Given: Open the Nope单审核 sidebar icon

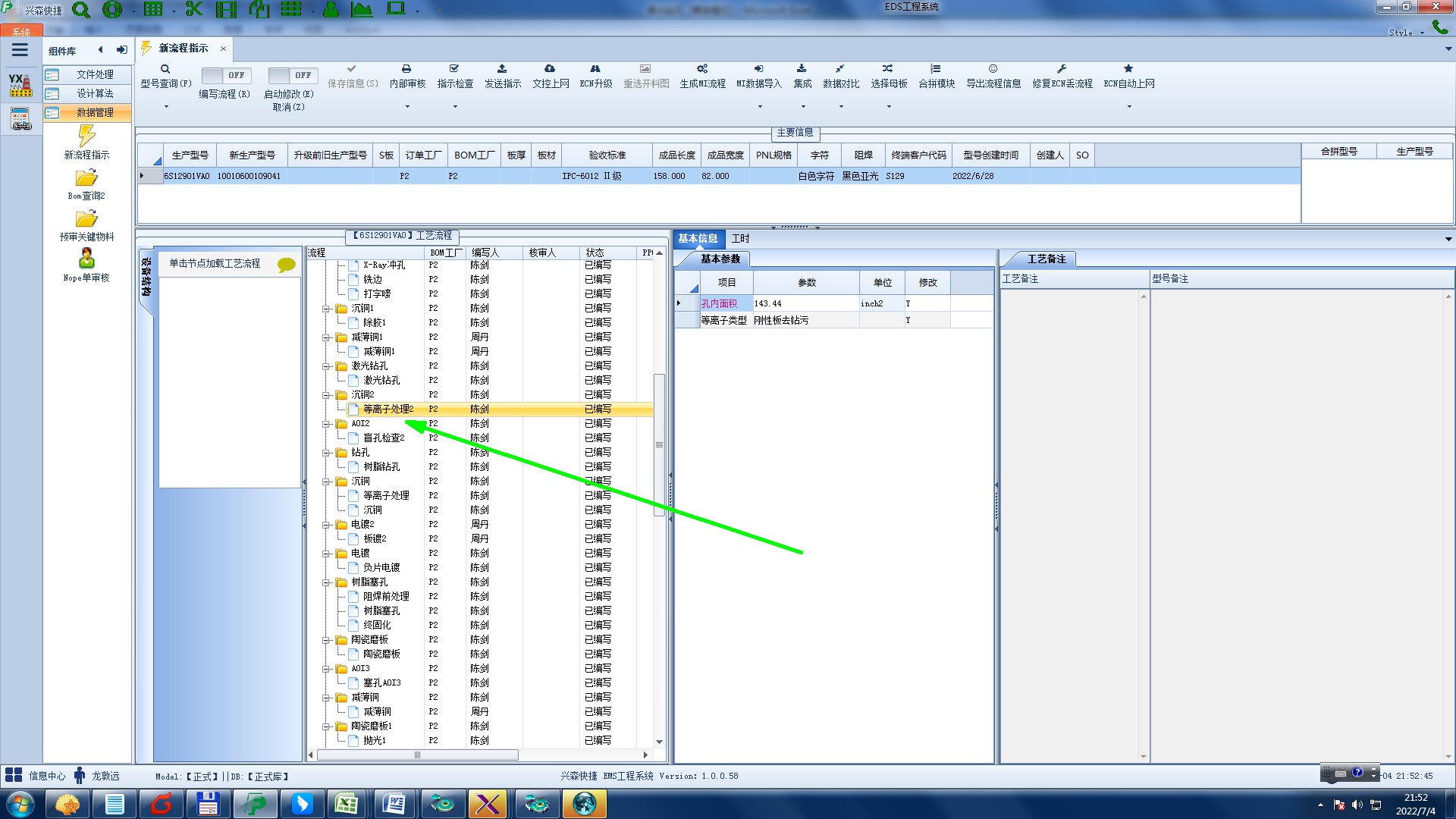Looking at the screenshot, I should (x=86, y=259).
